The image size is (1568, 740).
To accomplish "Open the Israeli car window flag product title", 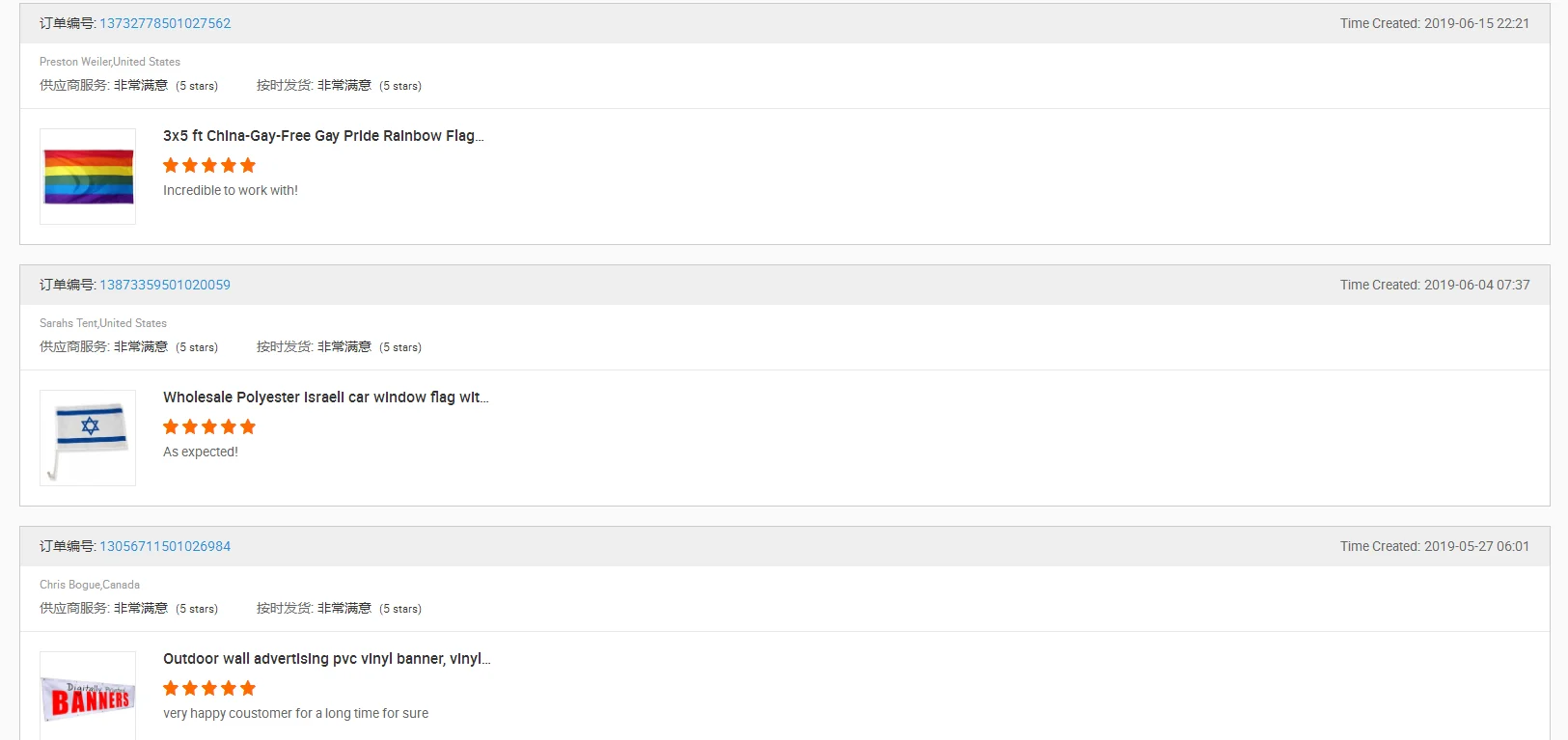I will pos(325,397).
